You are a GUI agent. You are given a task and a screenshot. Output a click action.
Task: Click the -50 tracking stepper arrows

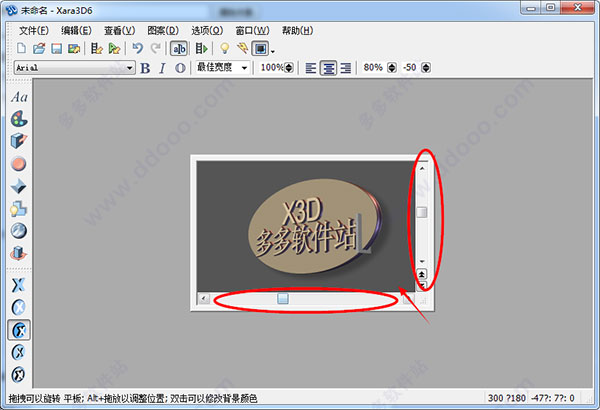coord(426,68)
